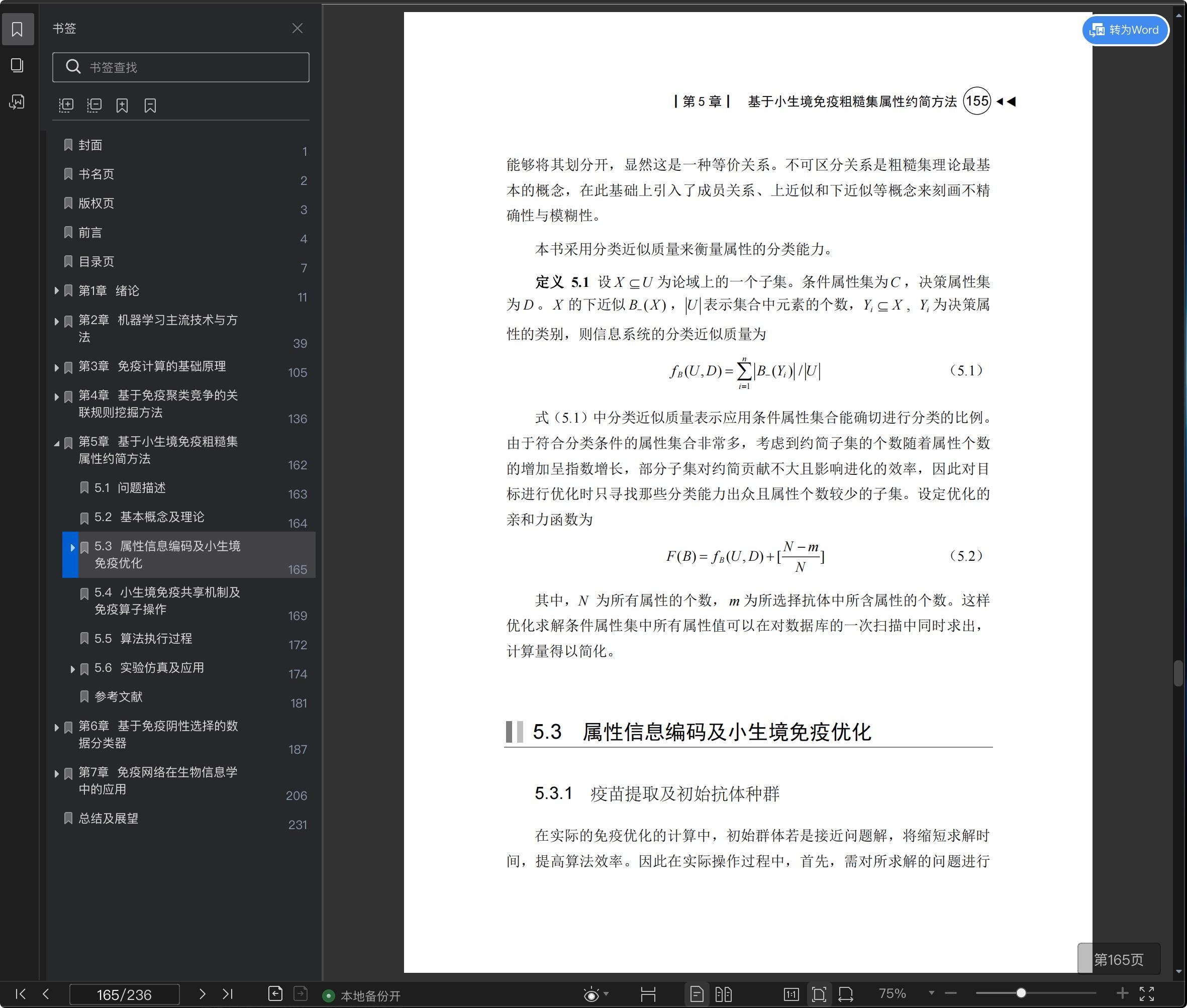Image resolution: width=1187 pixels, height=1008 pixels.
Task: Set zoom to actual size 1:1
Action: [x=791, y=994]
